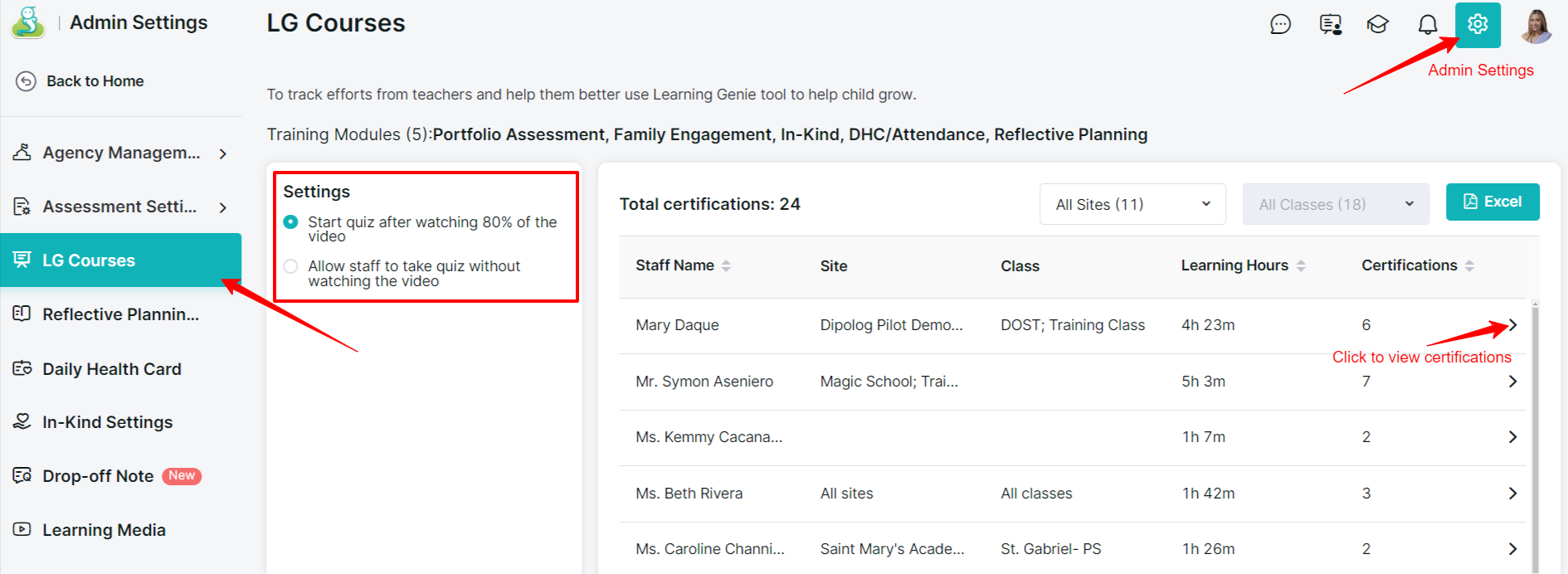Click Back to Home link
This screenshot has height=574, width=1568.
pyautogui.click(x=95, y=81)
